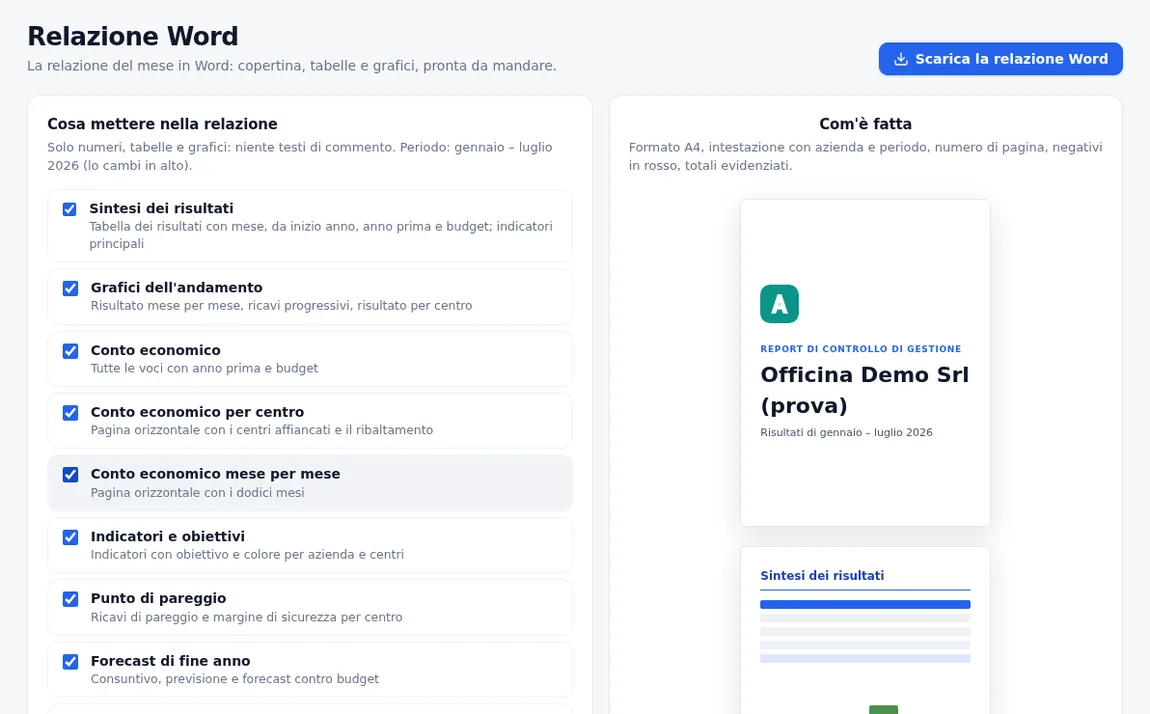Disable Conto economico mese per mese
Image resolution: width=1150 pixels, height=714 pixels.
(70, 474)
